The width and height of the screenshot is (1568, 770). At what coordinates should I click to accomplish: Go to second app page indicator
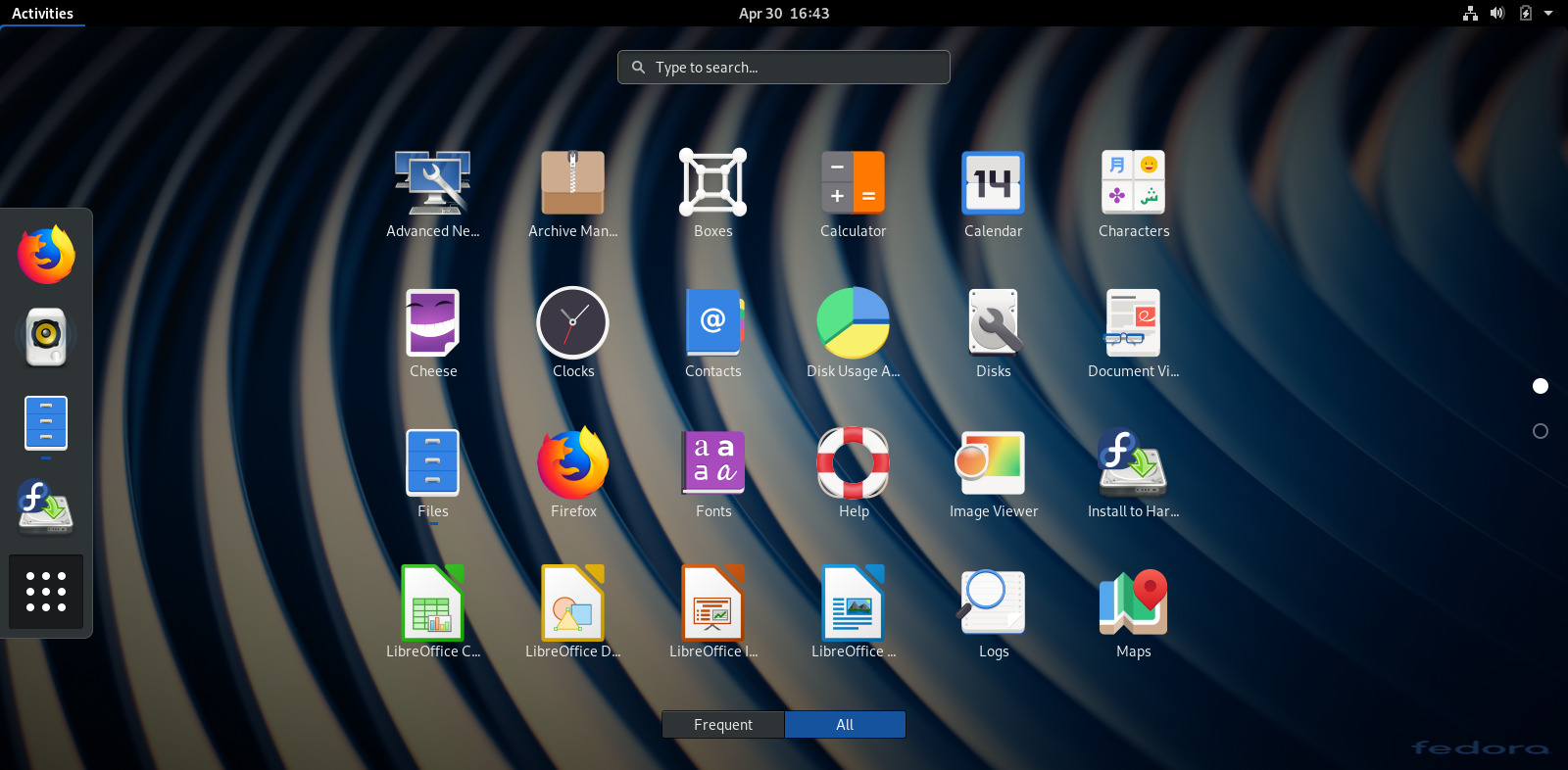pyautogui.click(x=1541, y=431)
